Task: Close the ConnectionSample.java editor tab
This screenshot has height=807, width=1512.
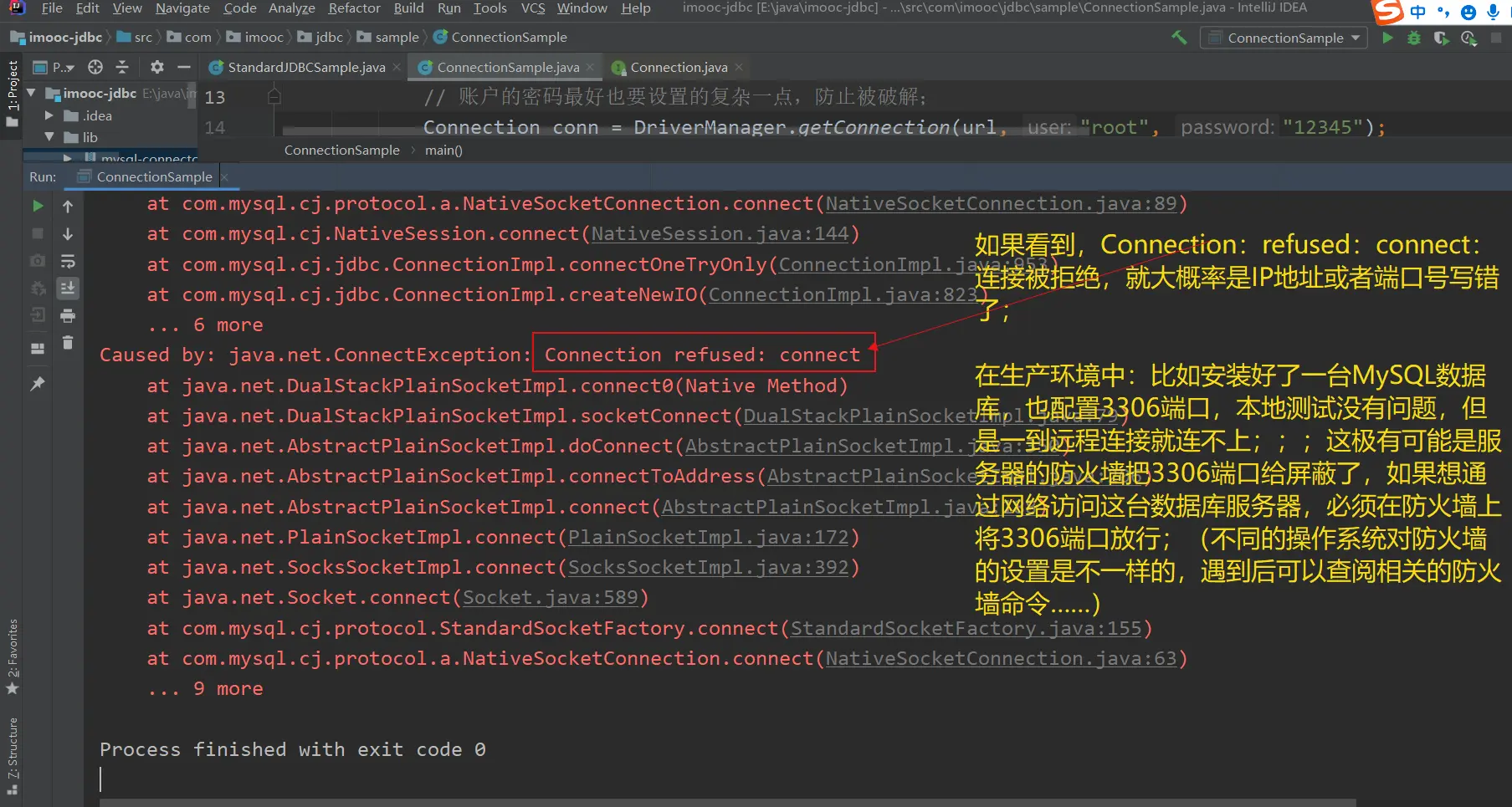Action: (x=591, y=67)
